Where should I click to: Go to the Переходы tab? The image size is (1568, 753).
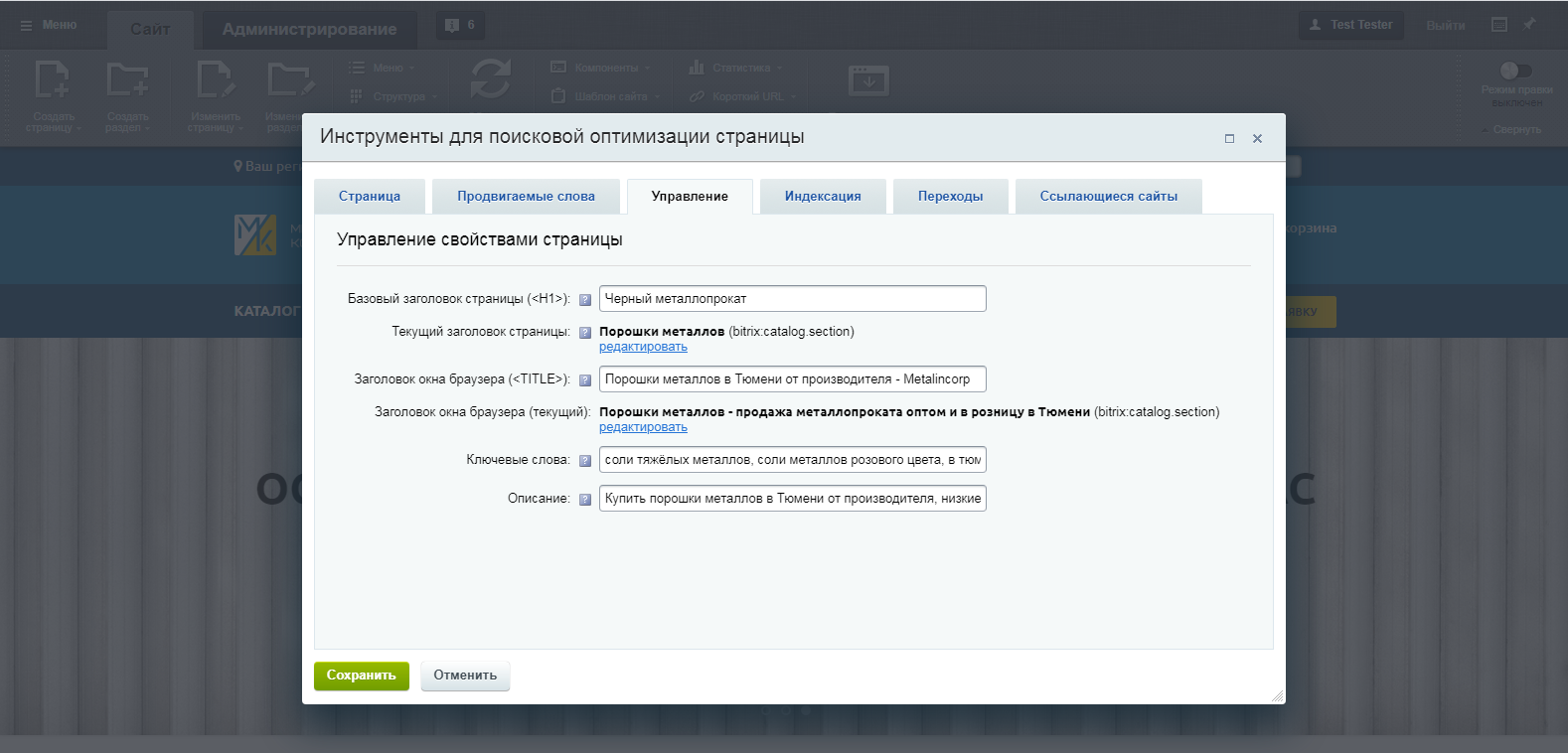951,197
